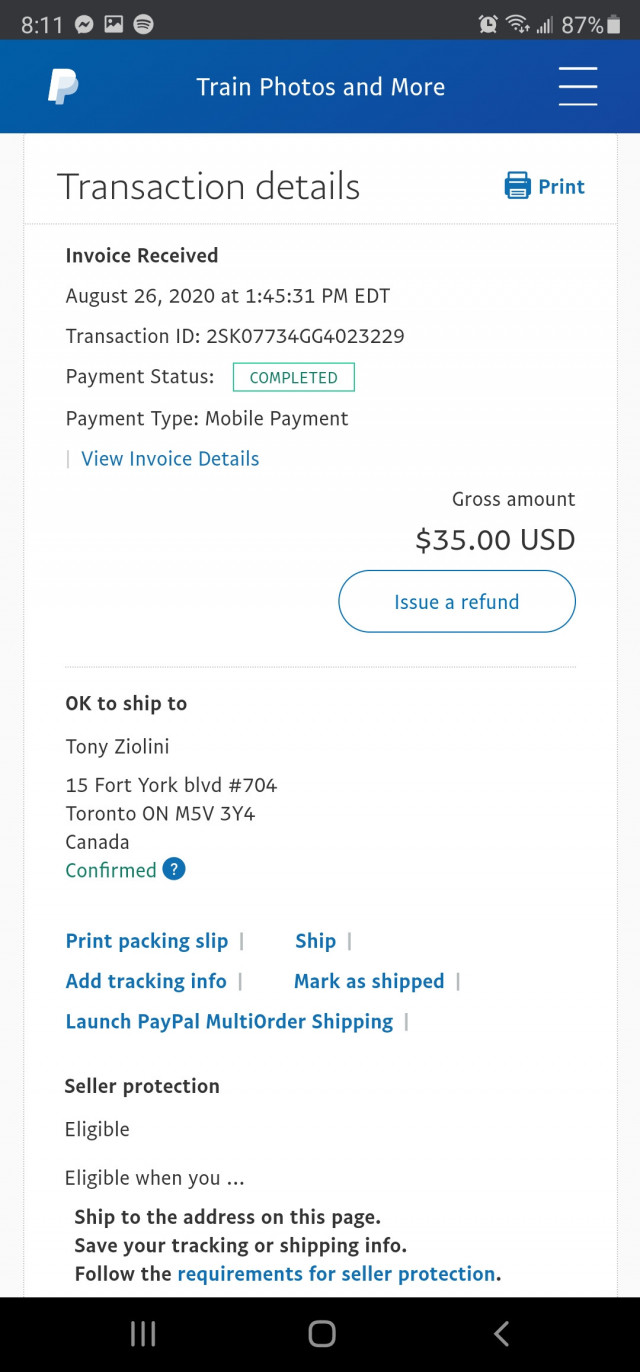Open View Invoice Details link

[170, 459]
